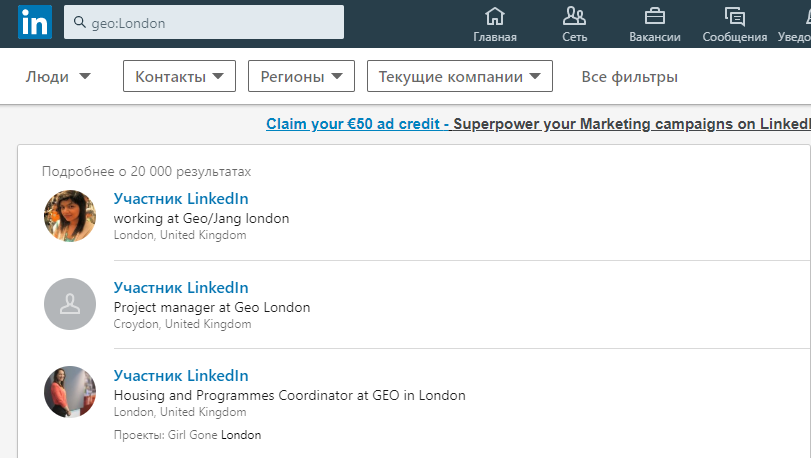The image size is (811, 458).
Task: Open the notifications bell icon
Action: [x=803, y=16]
